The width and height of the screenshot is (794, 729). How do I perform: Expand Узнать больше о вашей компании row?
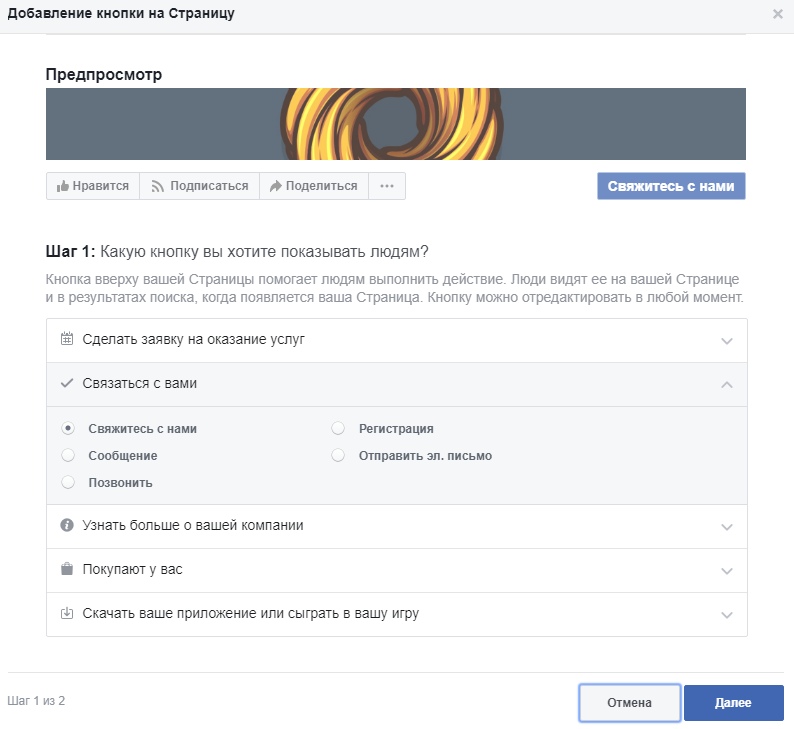click(397, 526)
